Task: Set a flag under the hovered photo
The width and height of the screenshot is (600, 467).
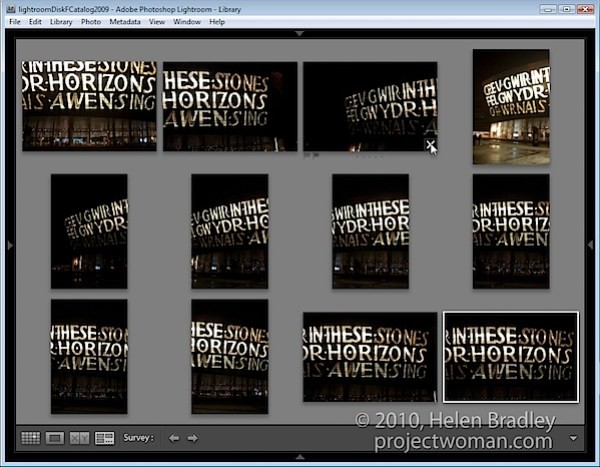Action: coord(311,155)
